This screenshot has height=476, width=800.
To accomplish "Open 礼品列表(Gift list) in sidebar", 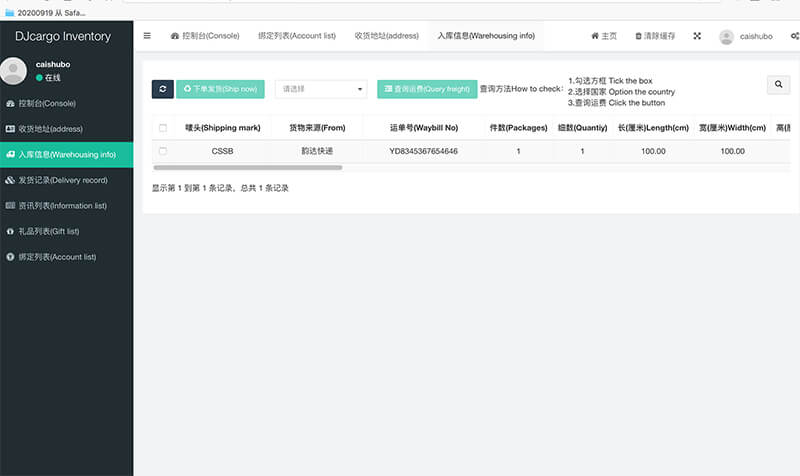I will 66,231.
